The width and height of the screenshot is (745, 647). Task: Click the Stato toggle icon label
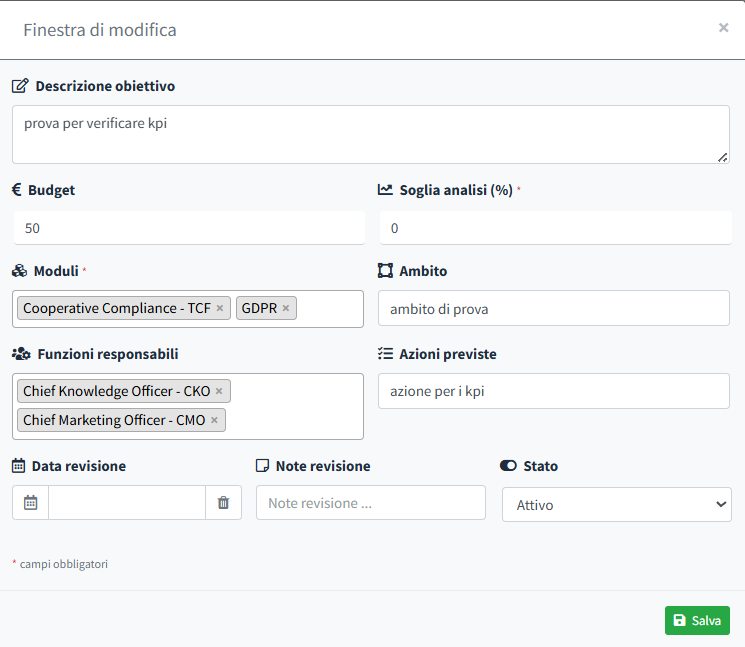508,466
